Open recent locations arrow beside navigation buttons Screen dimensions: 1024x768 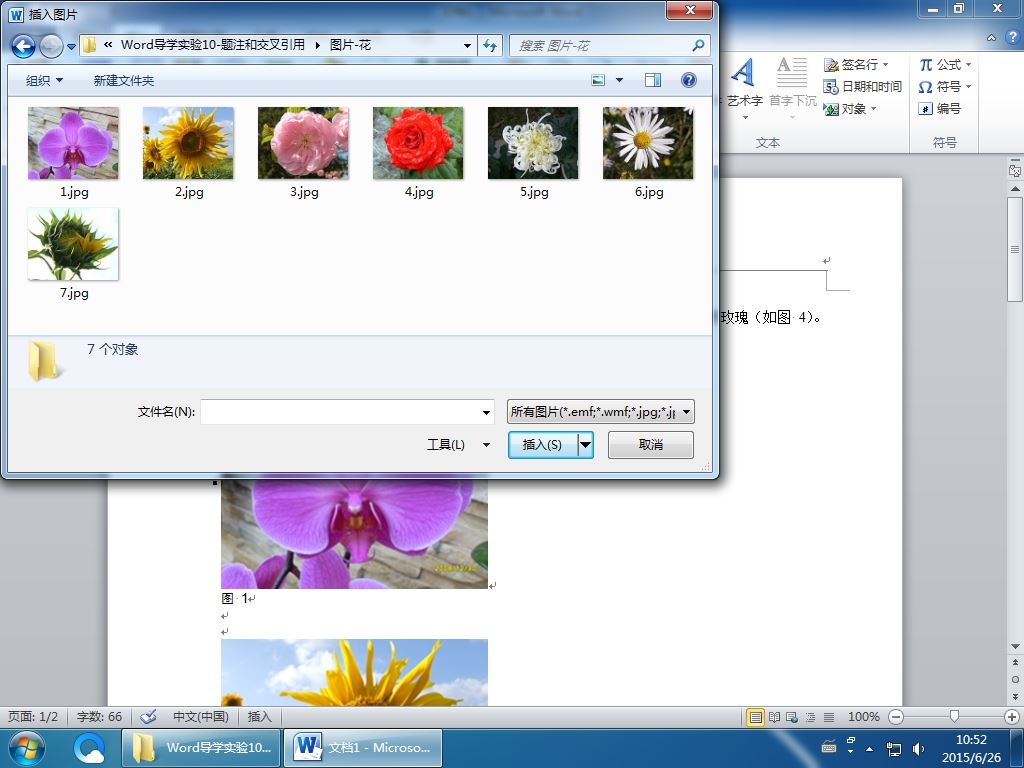point(71,46)
